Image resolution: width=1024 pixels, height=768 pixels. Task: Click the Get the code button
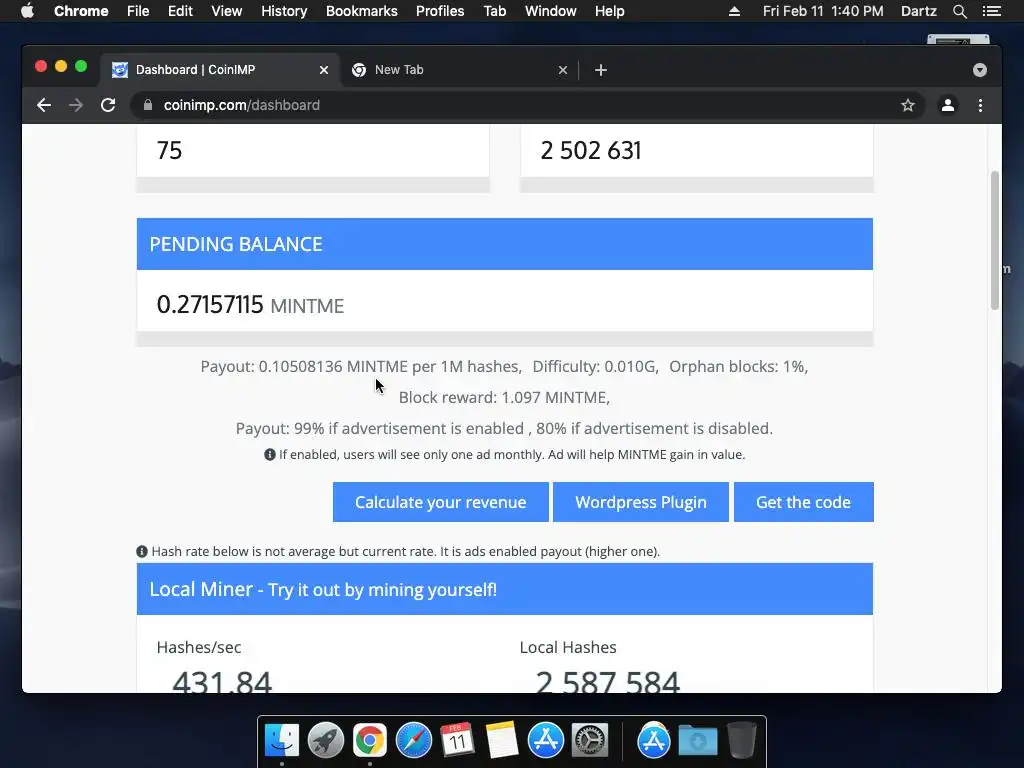803,502
